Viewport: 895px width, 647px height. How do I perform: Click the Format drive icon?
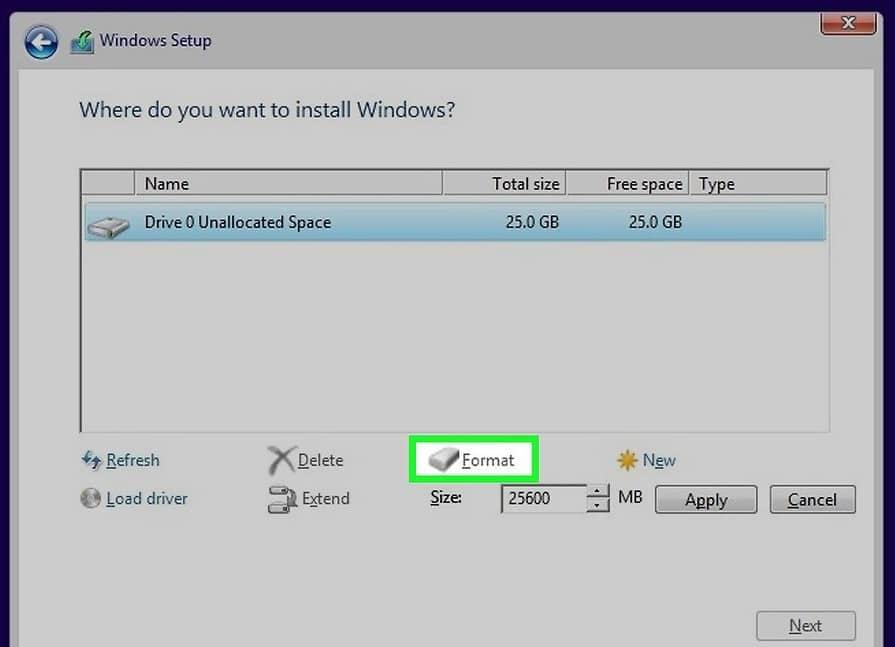(444, 459)
